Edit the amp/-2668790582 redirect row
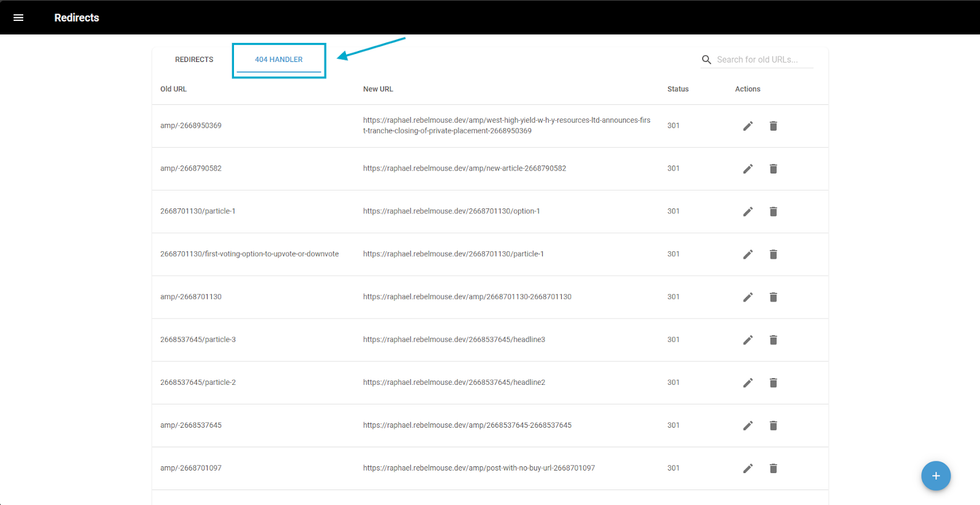Viewport: 980px width, 505px height. pos(747,169)
